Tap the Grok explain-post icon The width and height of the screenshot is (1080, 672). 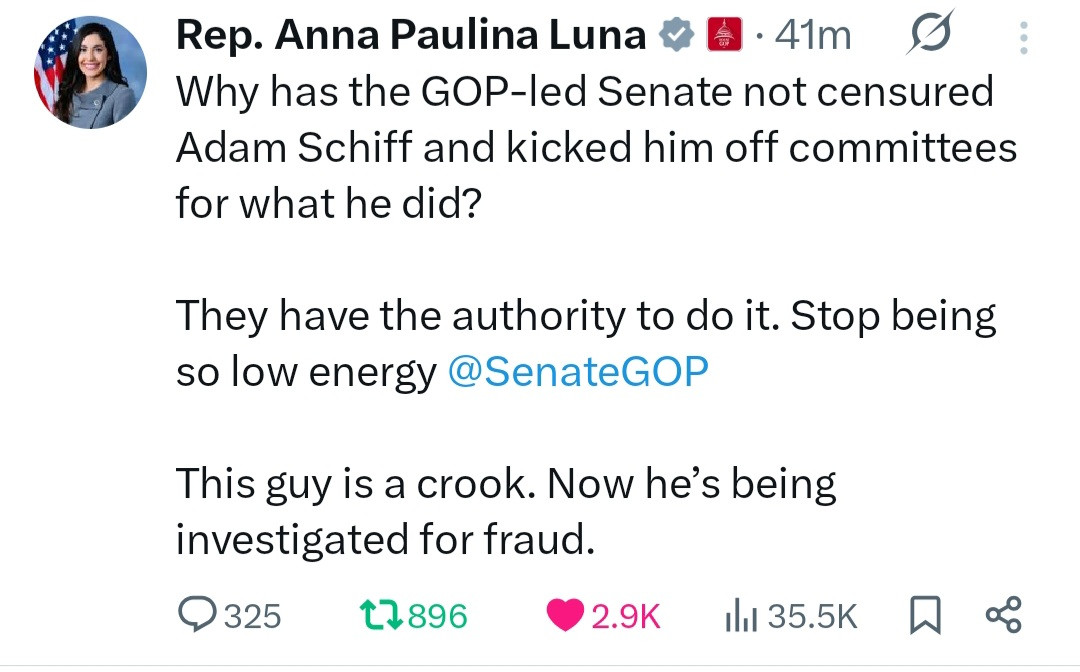[931, 35]
